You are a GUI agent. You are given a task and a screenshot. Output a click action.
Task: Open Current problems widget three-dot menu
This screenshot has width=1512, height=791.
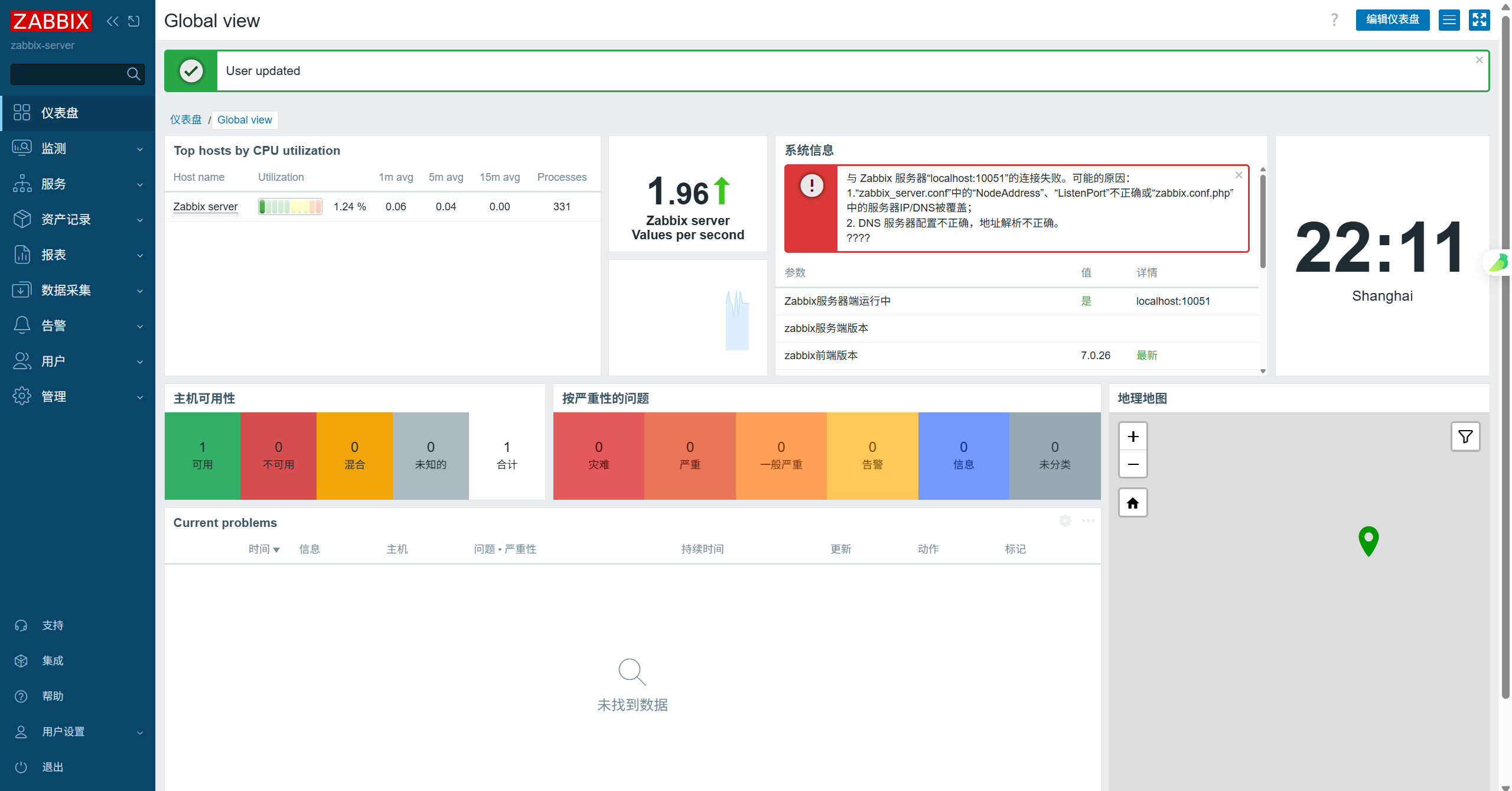pyautogui.click(x=1088, y=520)
